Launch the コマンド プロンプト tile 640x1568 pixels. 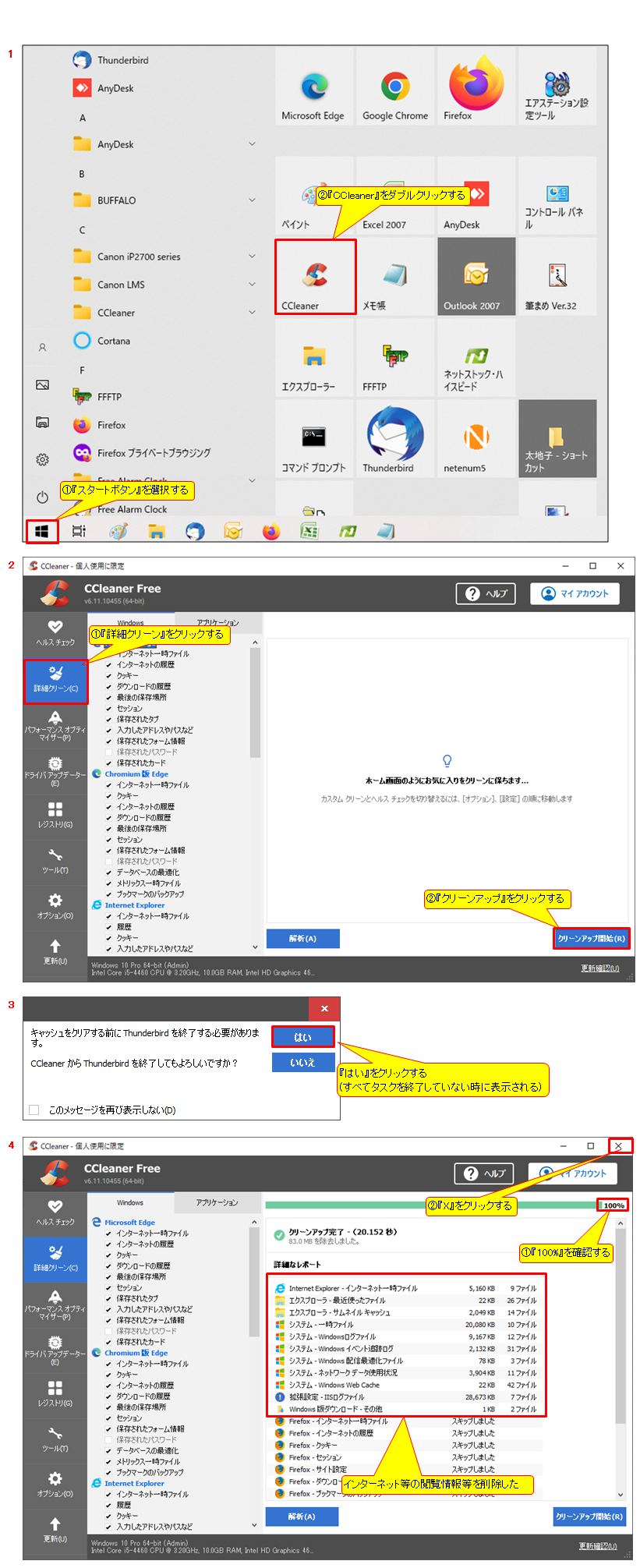(313, 439)
